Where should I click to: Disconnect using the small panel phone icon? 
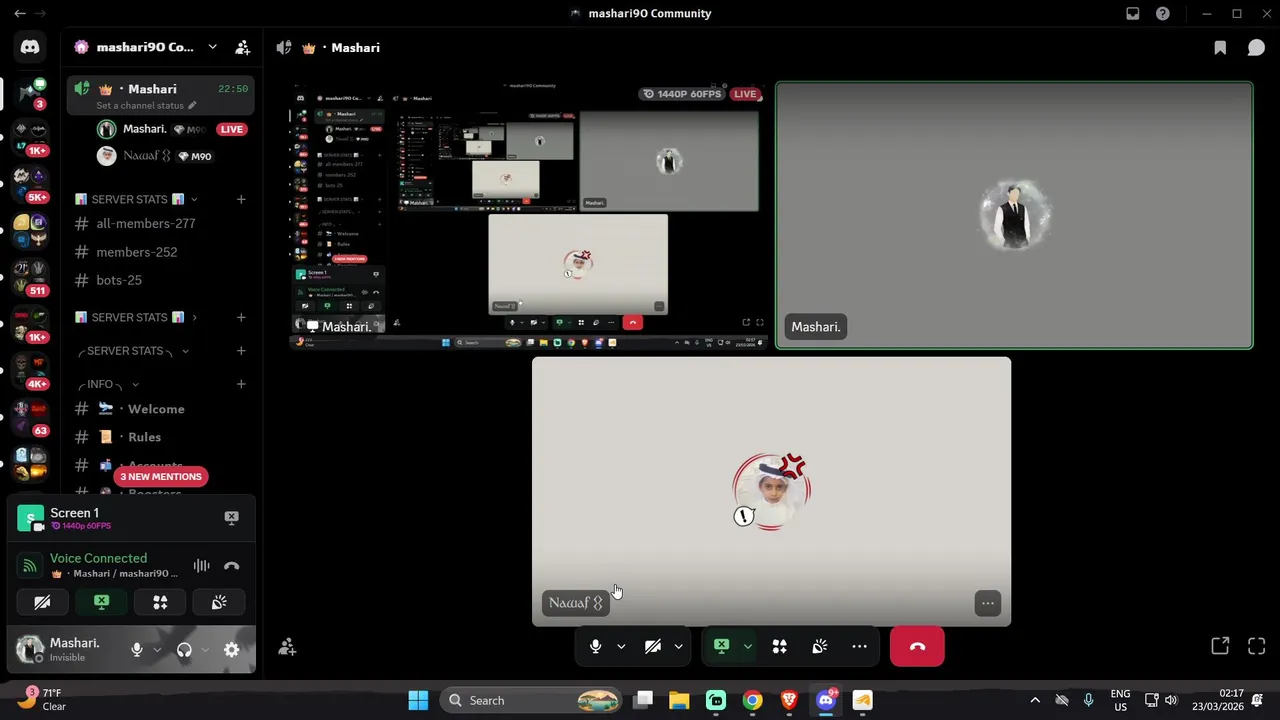pos(231,566)
